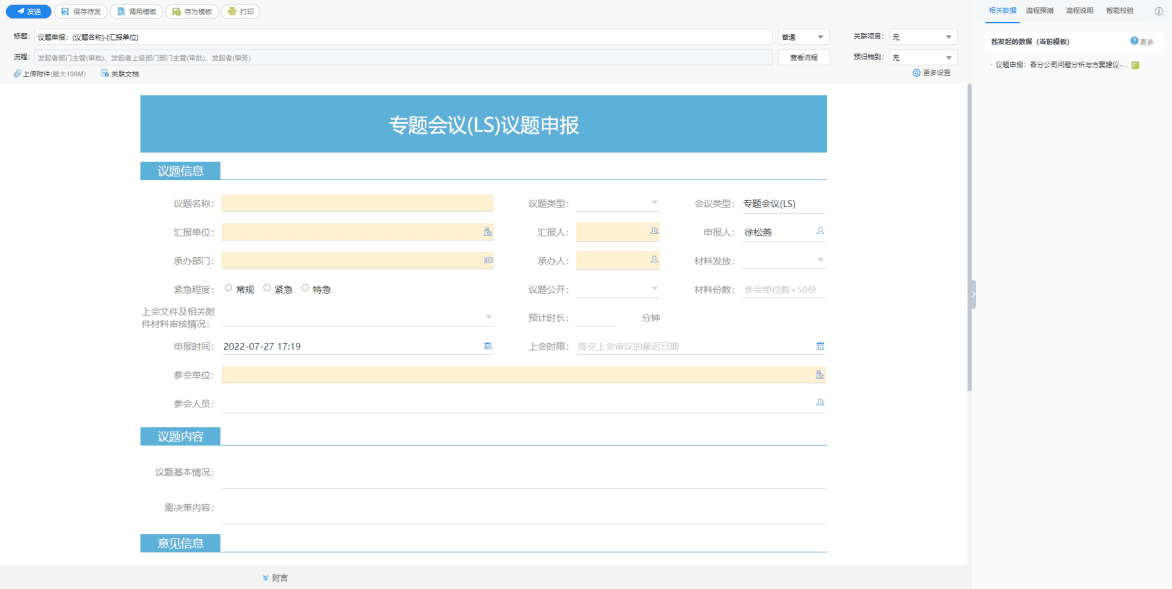Open 预归档到 dropdown
Viewport: 1172px width, 589px height.
[x=923, y=58]
